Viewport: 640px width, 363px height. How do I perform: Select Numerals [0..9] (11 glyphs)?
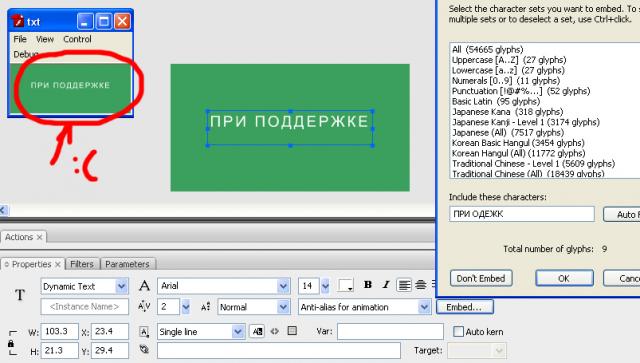(x=506, y=80)
